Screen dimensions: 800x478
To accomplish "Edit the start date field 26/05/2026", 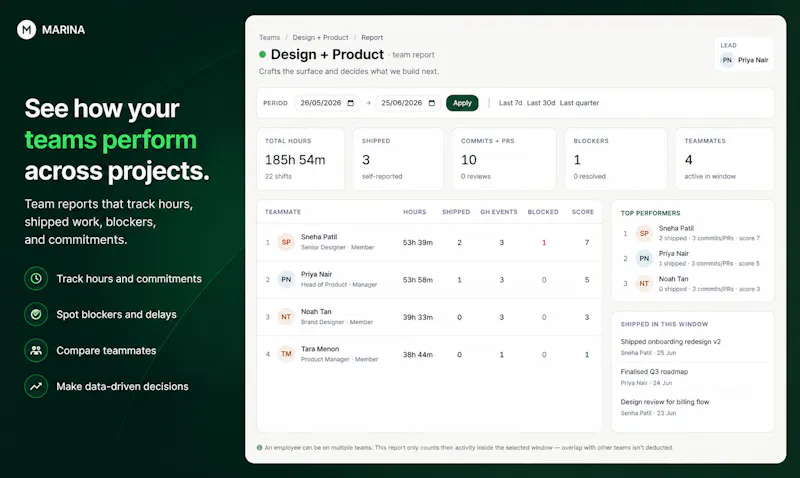I will click(327, 103).
